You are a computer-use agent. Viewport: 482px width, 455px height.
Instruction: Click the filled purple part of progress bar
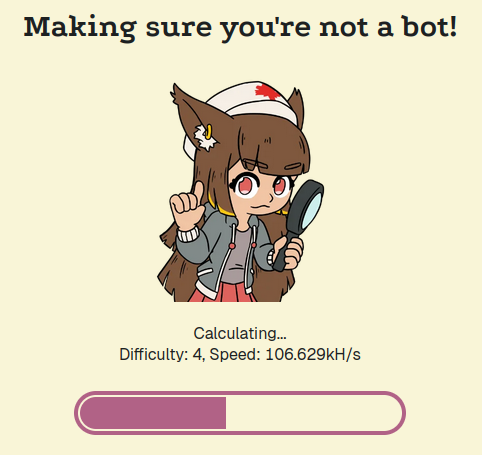(153, 413)
